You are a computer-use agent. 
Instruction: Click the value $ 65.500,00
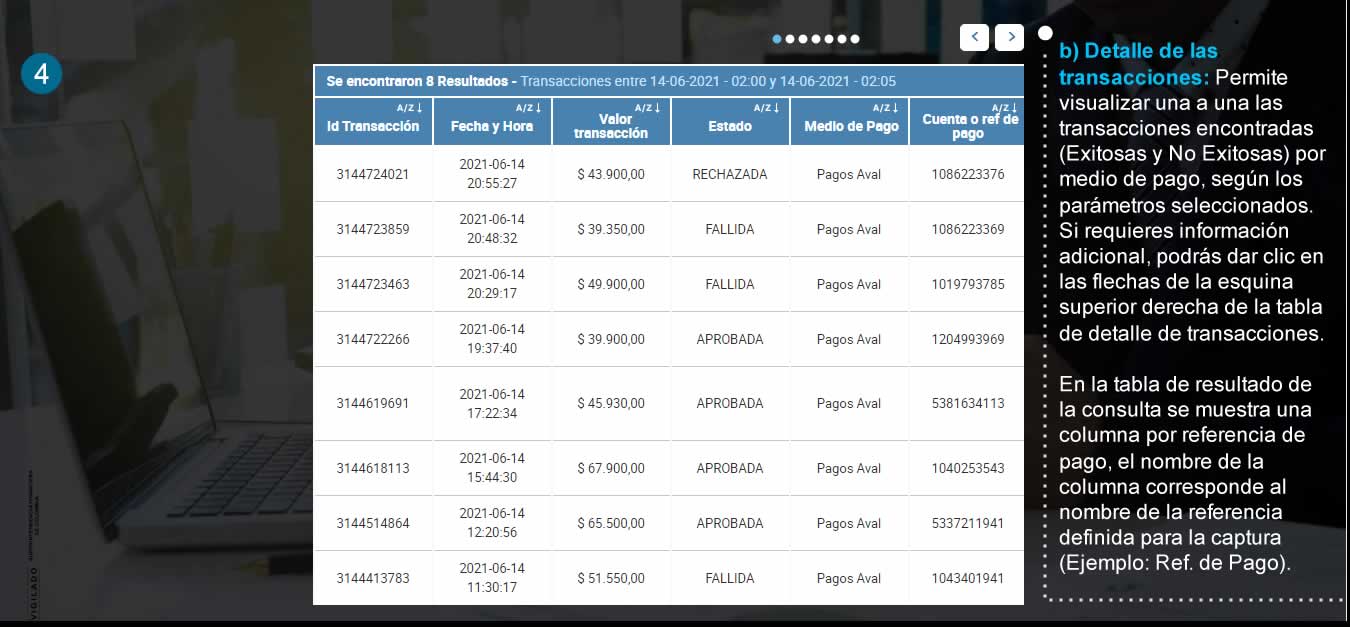[611, 523]
